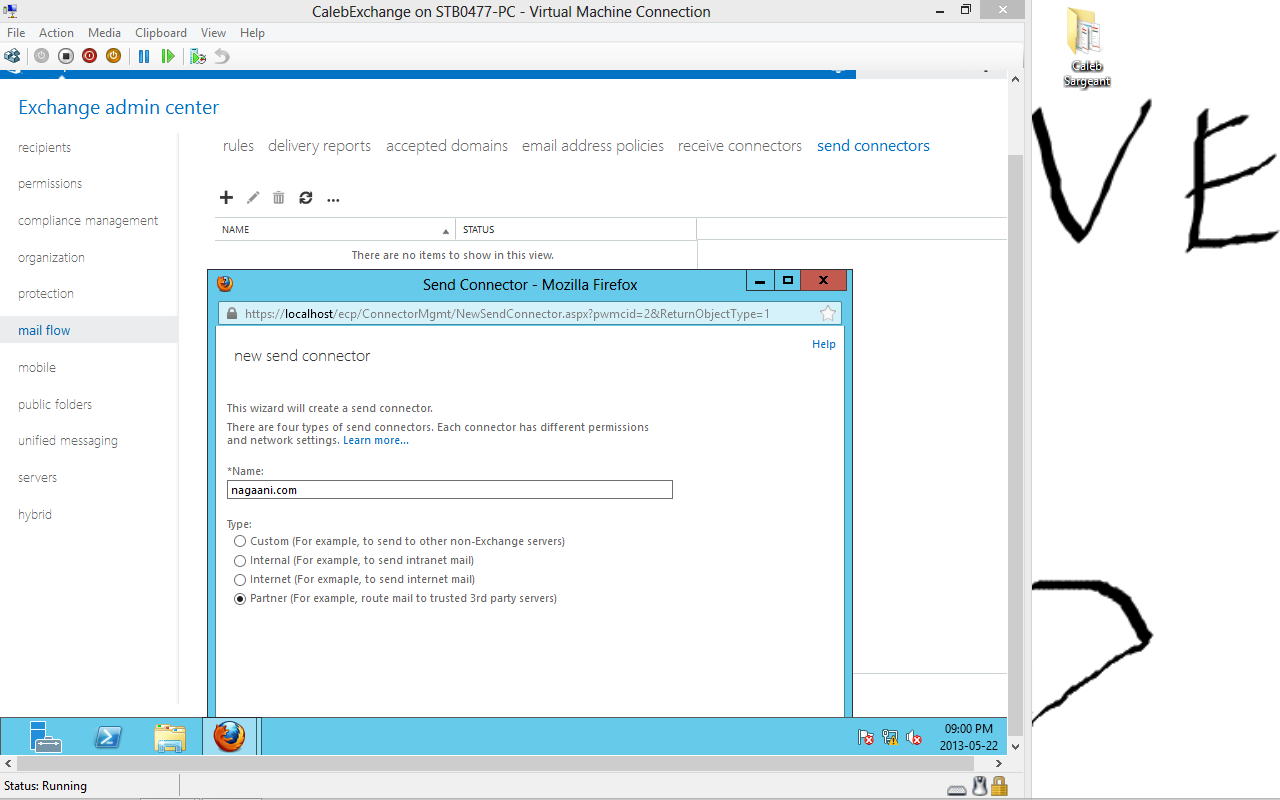1280x800 pixels.
Task: Open the Action Center flag in system tray
Action: click(866, 737)
